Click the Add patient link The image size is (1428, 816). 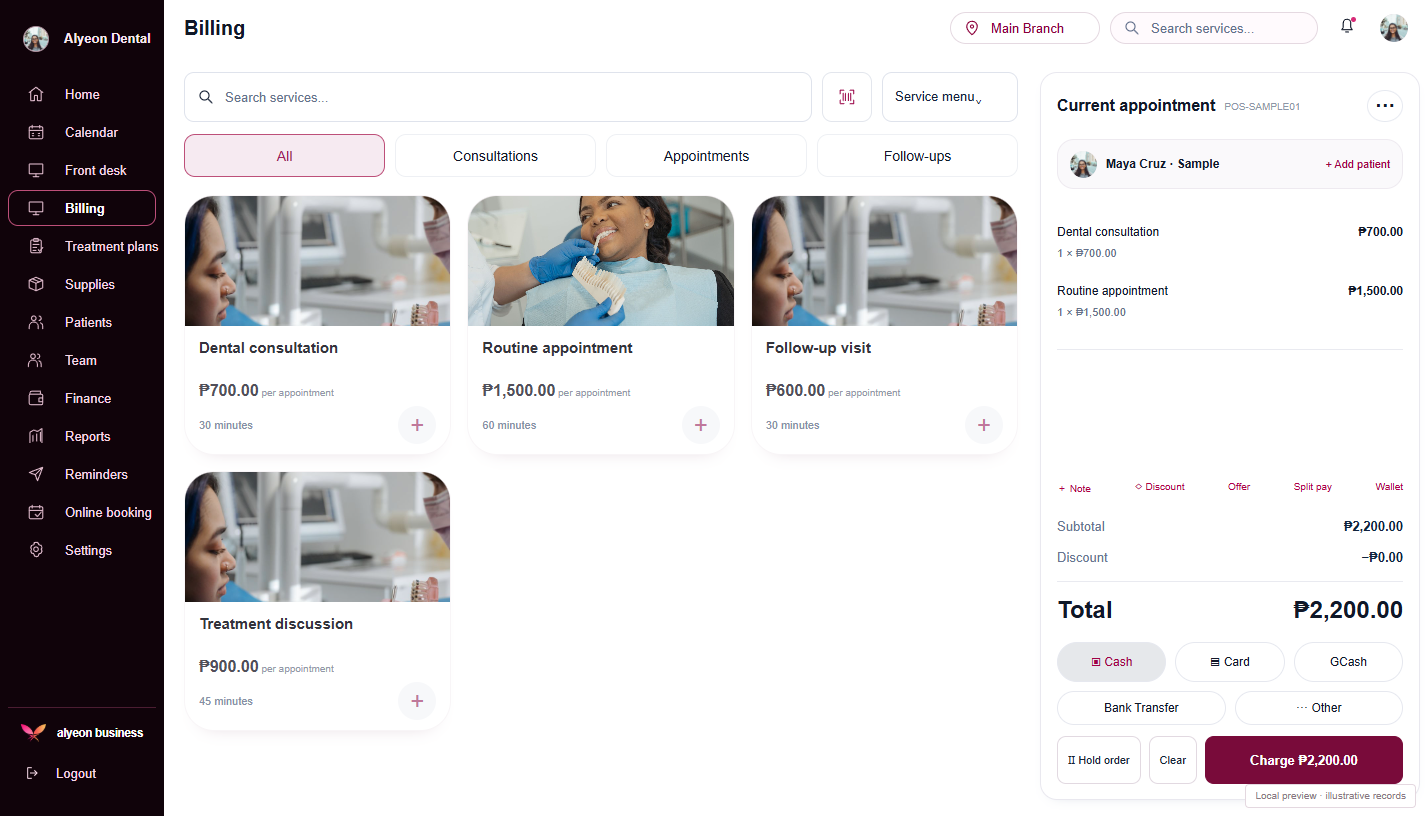point(1358,164)
